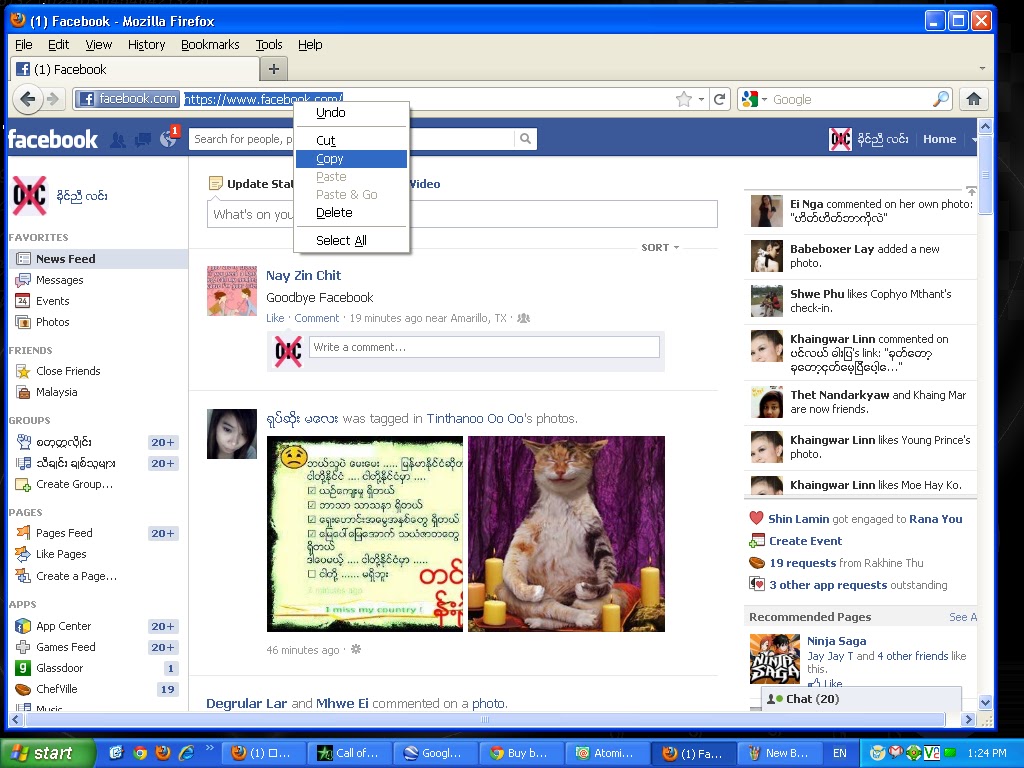Comment on Nay Zin Chit's post

pyautogui.click(x=317, y=318)
